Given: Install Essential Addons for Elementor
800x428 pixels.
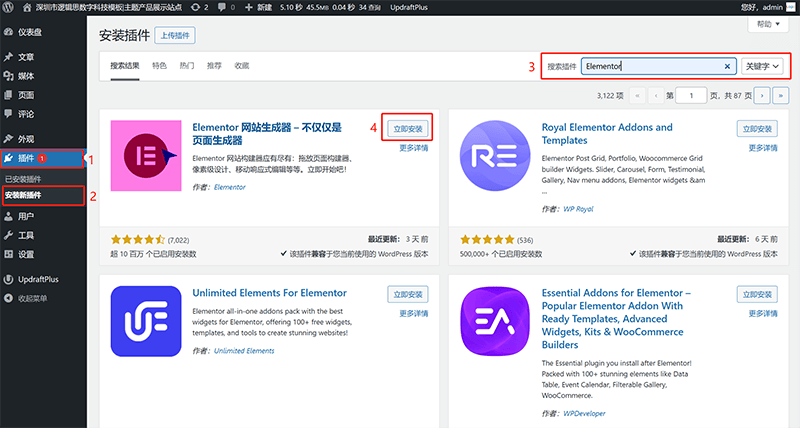Looking at the screenshot, I should point(757,294).
